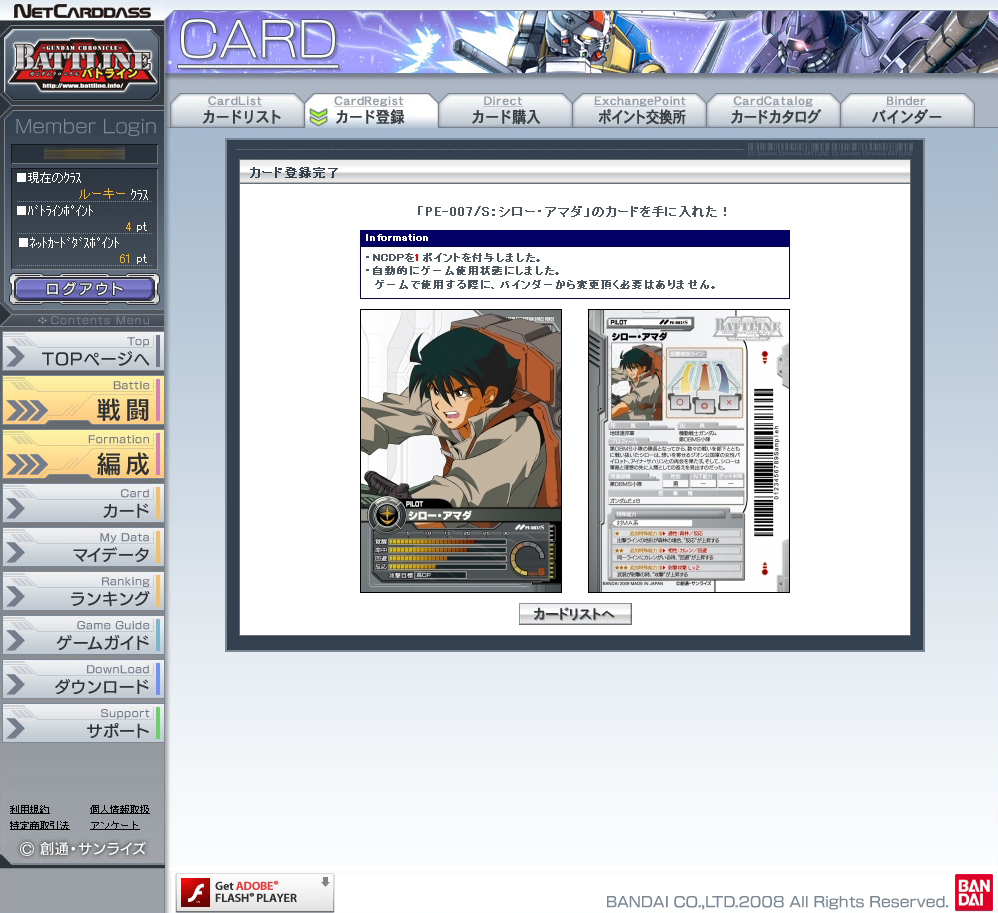
Task: Open the Battle 戦闘 menu
Action: (83, 400)
